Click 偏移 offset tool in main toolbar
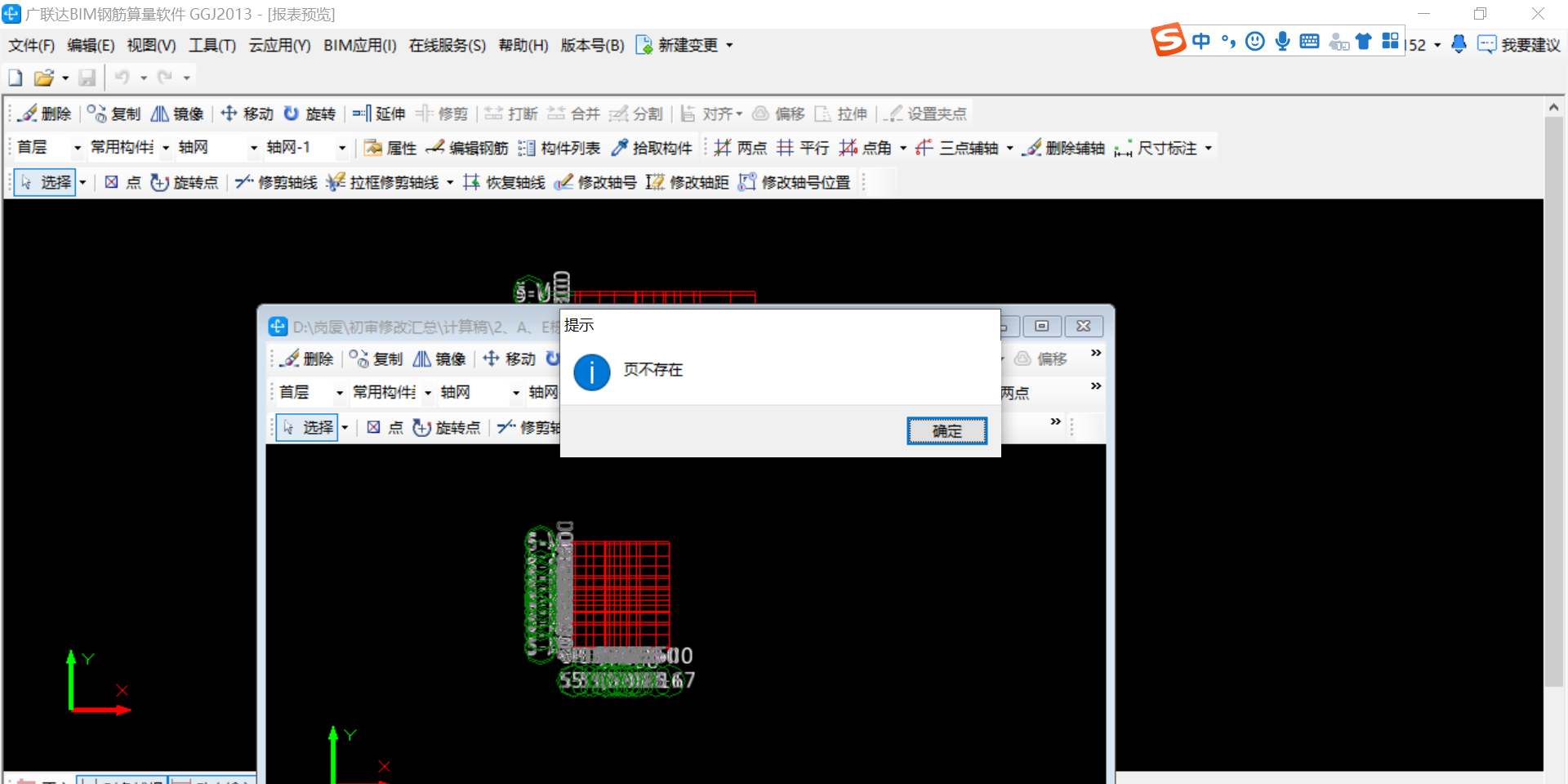 [779, 114]
